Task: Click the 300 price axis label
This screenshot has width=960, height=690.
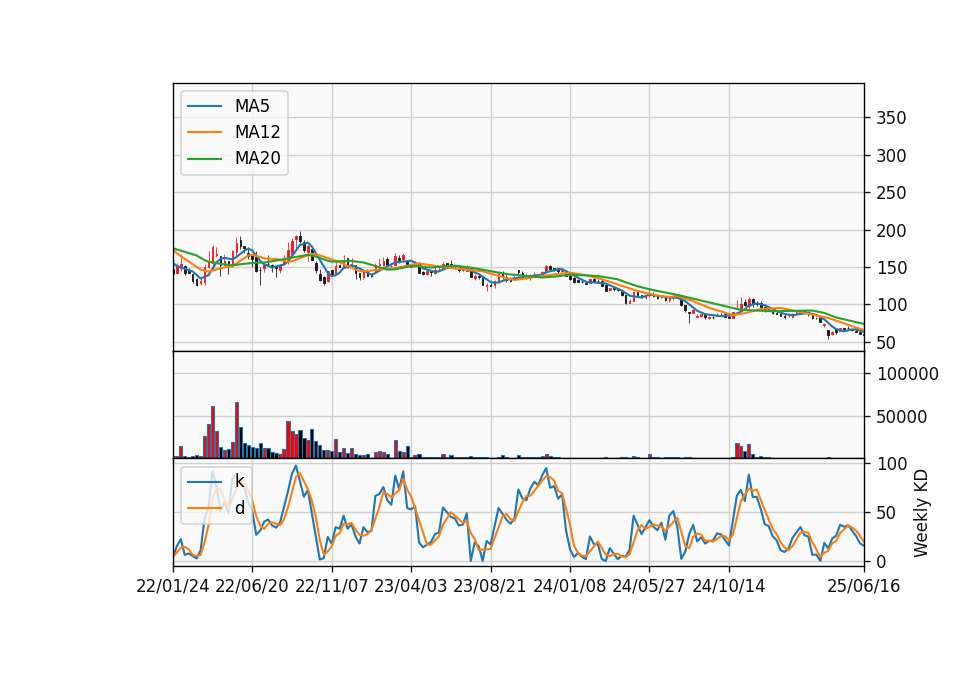Action: (x=891, y=156)
